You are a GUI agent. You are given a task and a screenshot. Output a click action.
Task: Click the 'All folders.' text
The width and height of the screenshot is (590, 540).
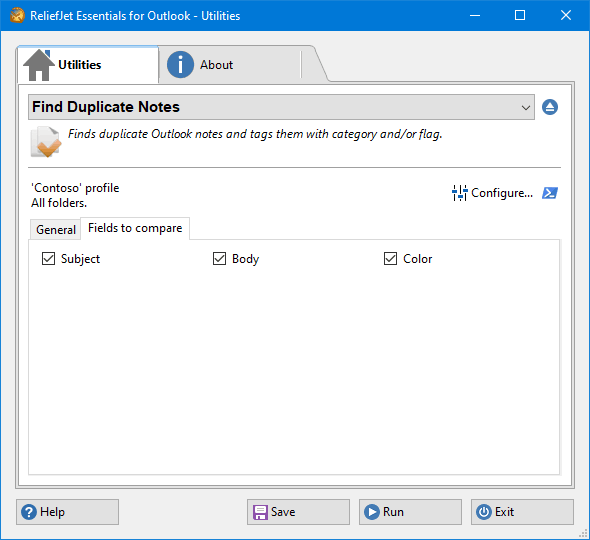(59, 203)
